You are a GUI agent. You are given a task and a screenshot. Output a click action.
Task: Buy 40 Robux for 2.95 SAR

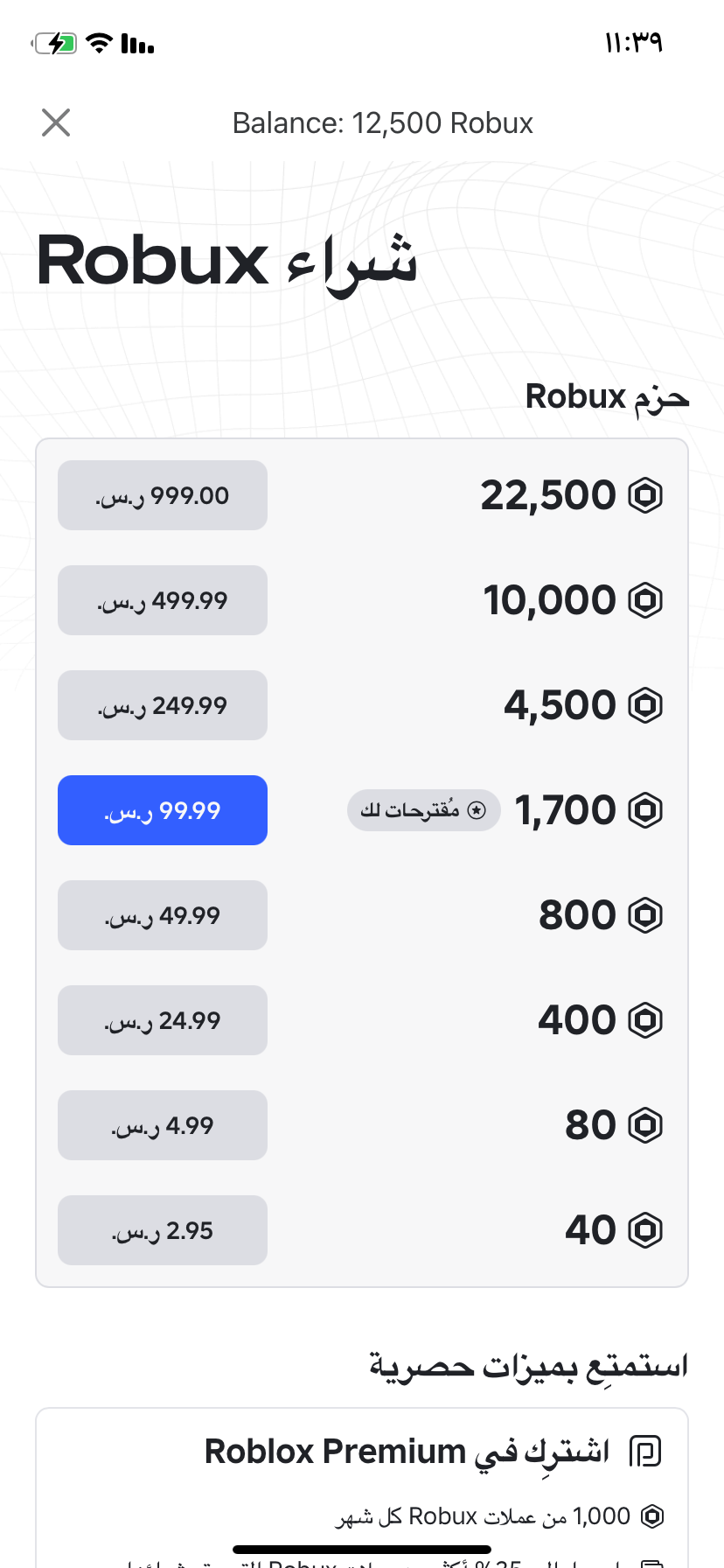coord(163,1230)
